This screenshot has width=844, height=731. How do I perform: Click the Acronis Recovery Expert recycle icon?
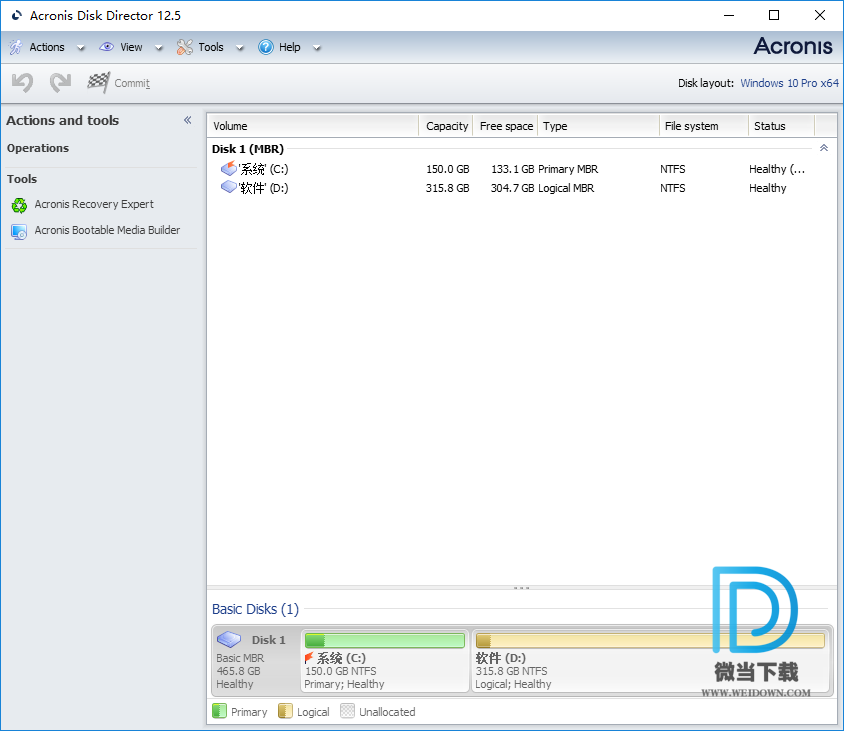click(x=19, y=205)
